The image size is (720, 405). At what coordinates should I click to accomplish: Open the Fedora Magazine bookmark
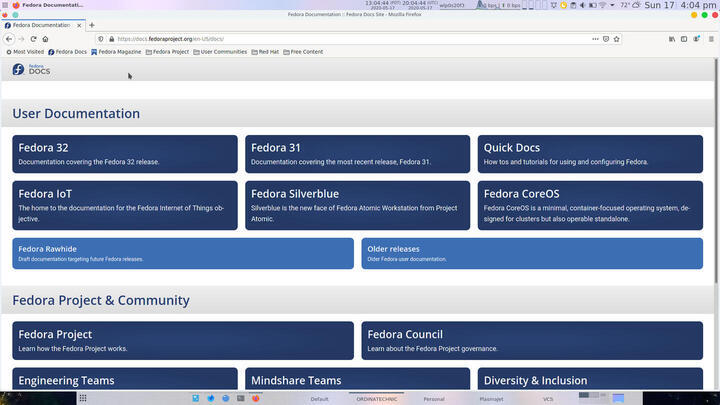click(x=116, y=52)
